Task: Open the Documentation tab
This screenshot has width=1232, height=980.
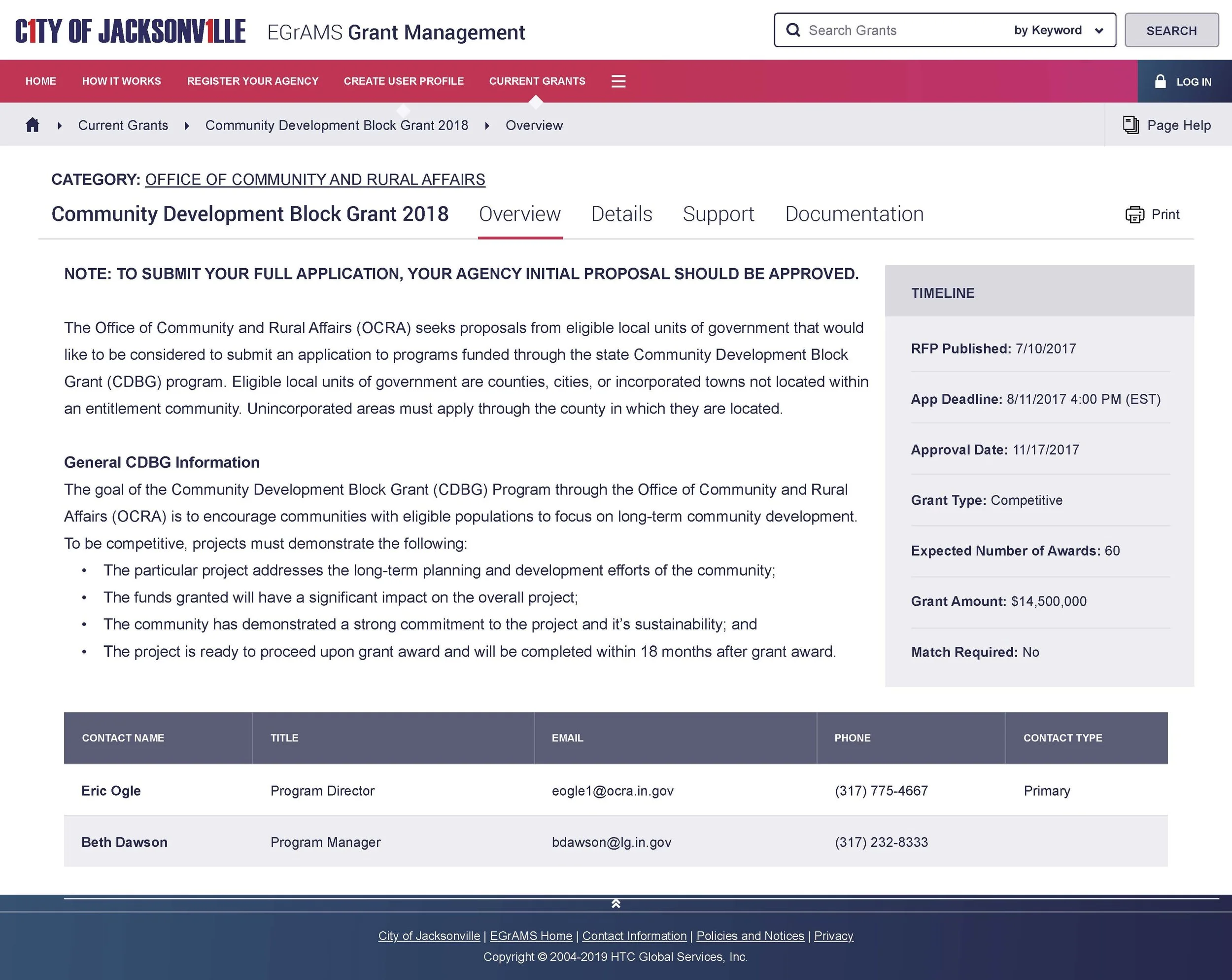Action: pyautogui.click(x=854, y=214)
